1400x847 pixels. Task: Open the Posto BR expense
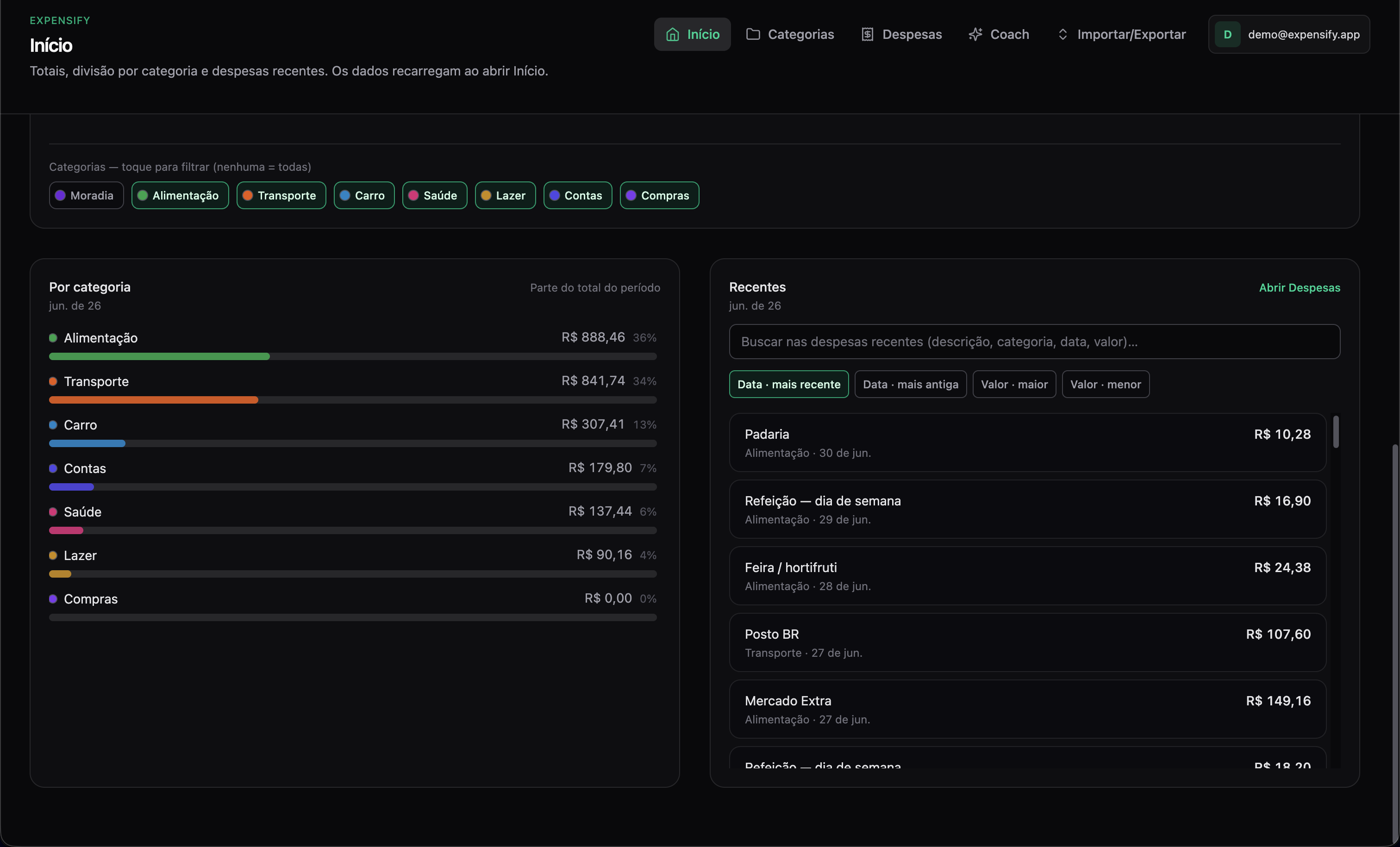tap(1028, 642)
